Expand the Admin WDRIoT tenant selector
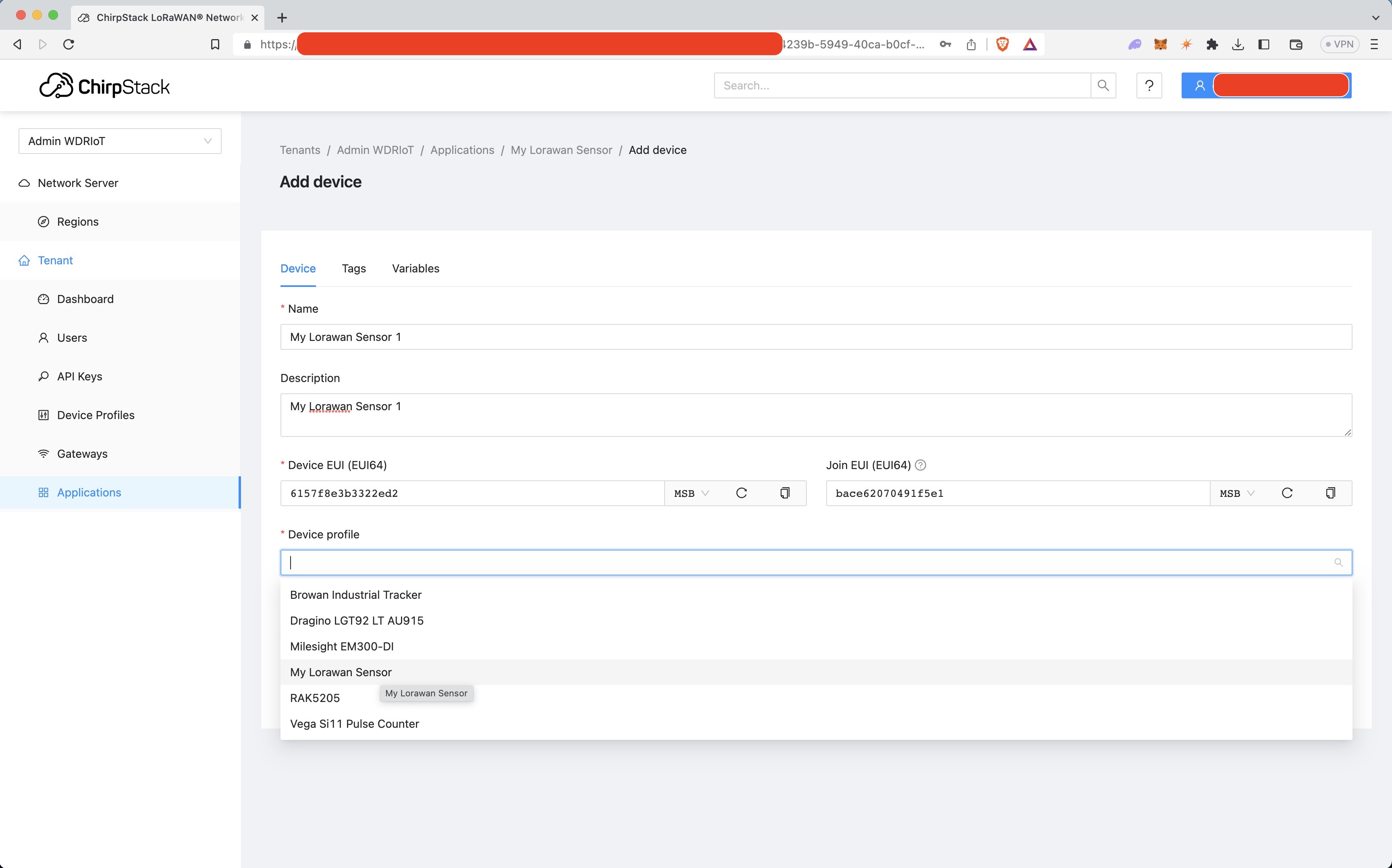Screen dimensions: 1392x868 point(119,141)
